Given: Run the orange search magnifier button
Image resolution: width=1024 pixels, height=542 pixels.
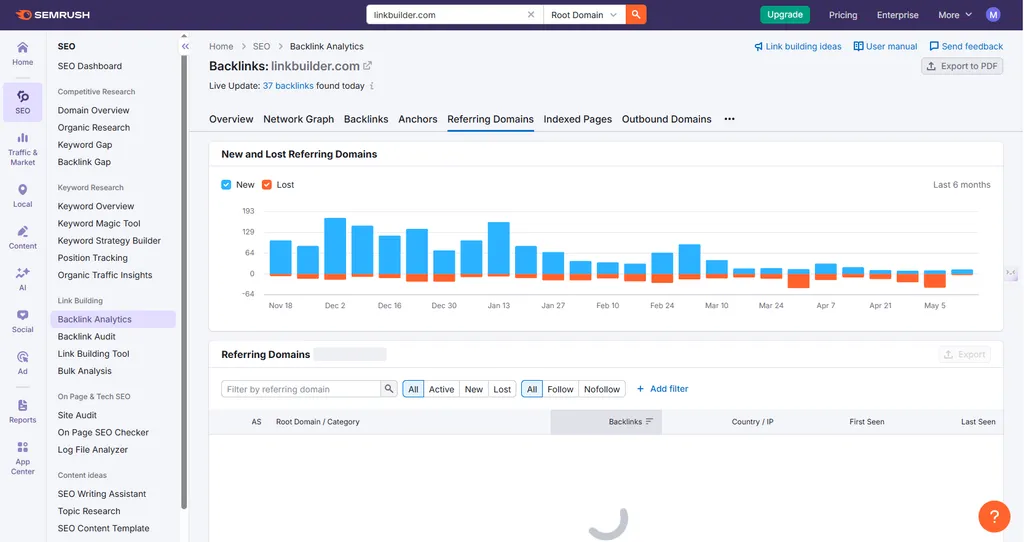Looking at the screenshot, I should tap(635, 14).
